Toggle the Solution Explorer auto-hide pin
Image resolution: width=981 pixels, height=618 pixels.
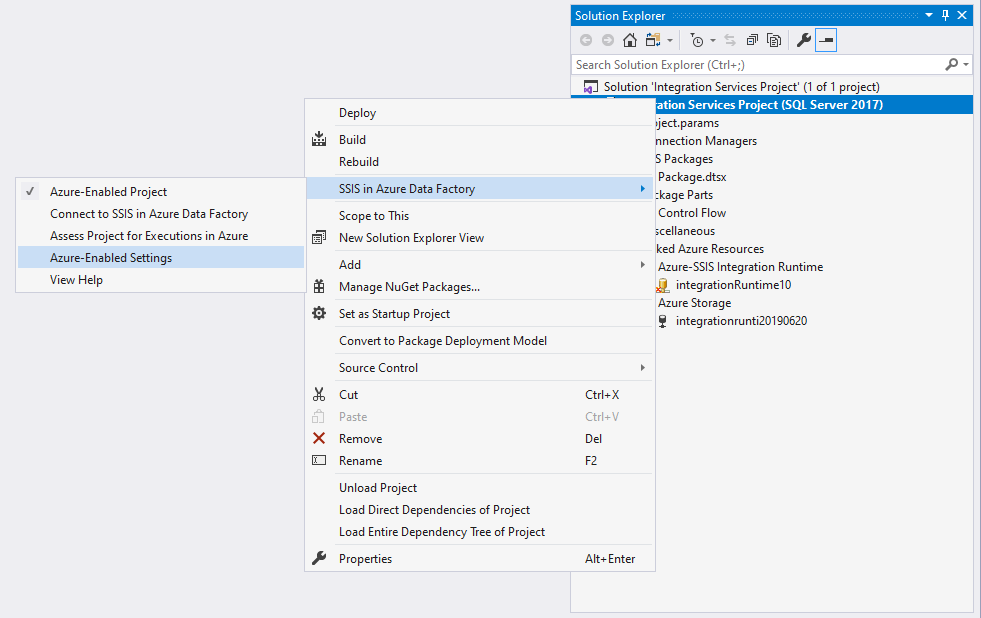(x=944, y=15)
